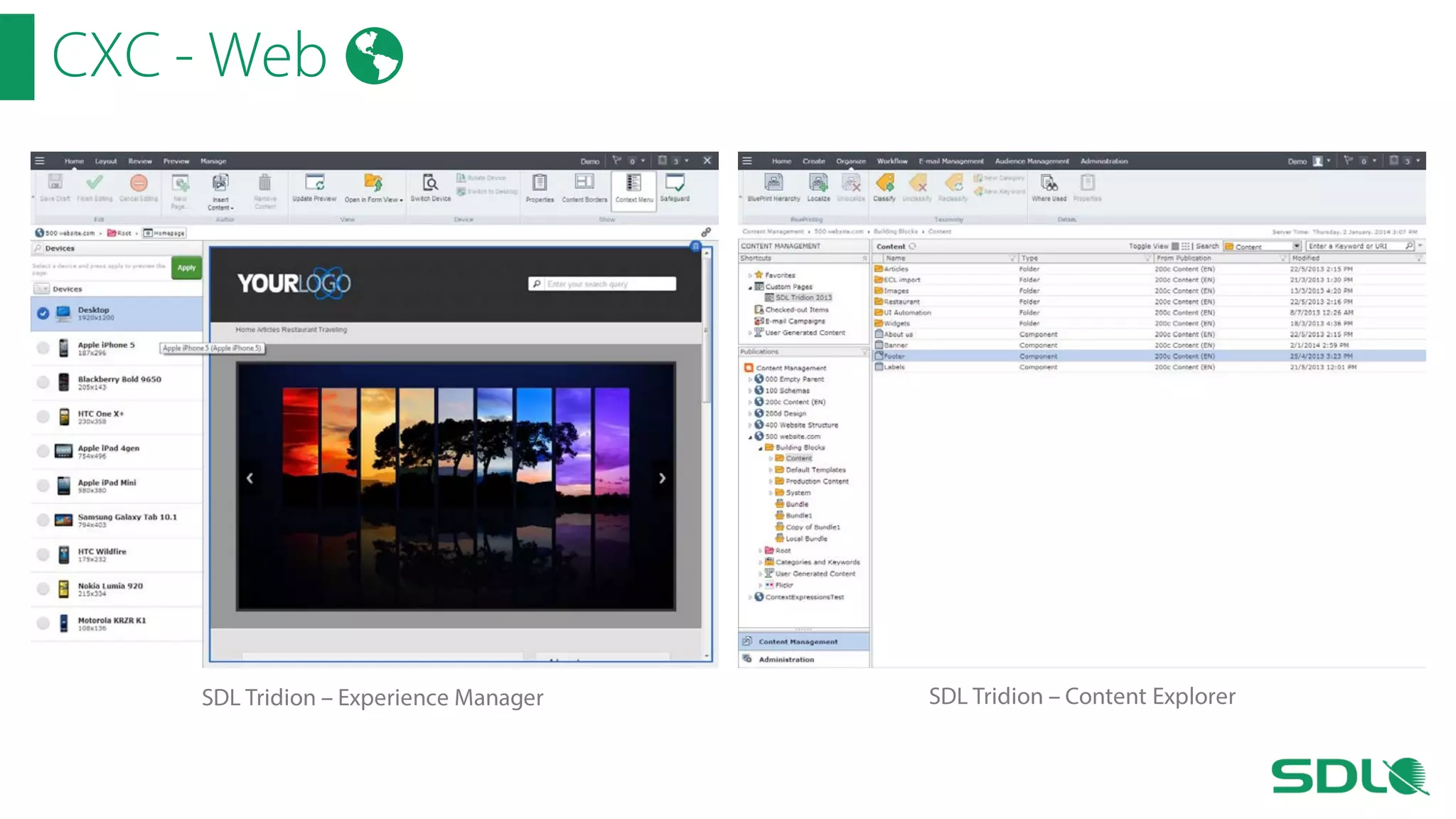
Task: Click Where Used binoculars icon
Action: point(1049,183)
